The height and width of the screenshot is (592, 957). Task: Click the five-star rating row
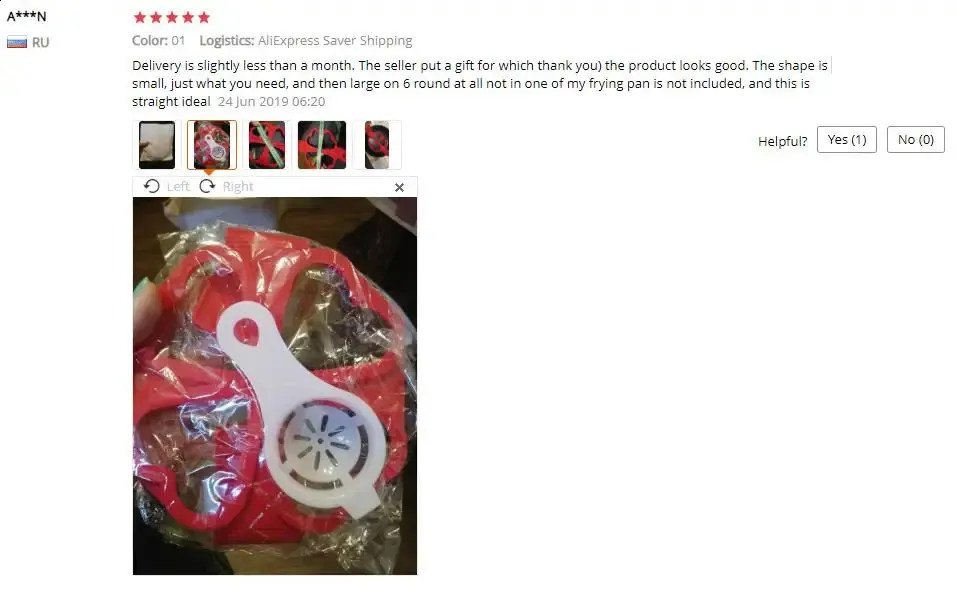click(x=172, y=17)
